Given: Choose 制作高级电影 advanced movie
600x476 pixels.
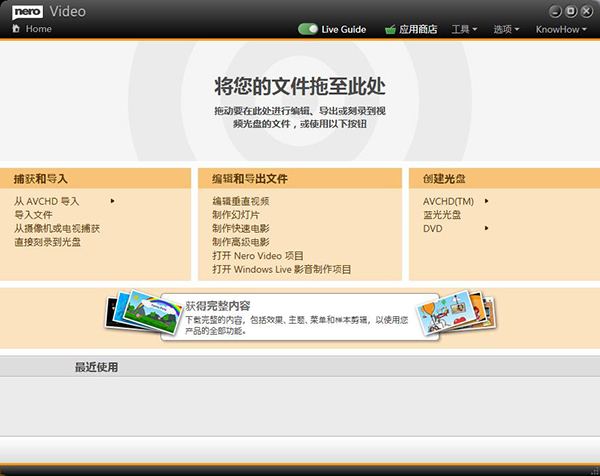Looking at the screenshot, I should [241, 242].
